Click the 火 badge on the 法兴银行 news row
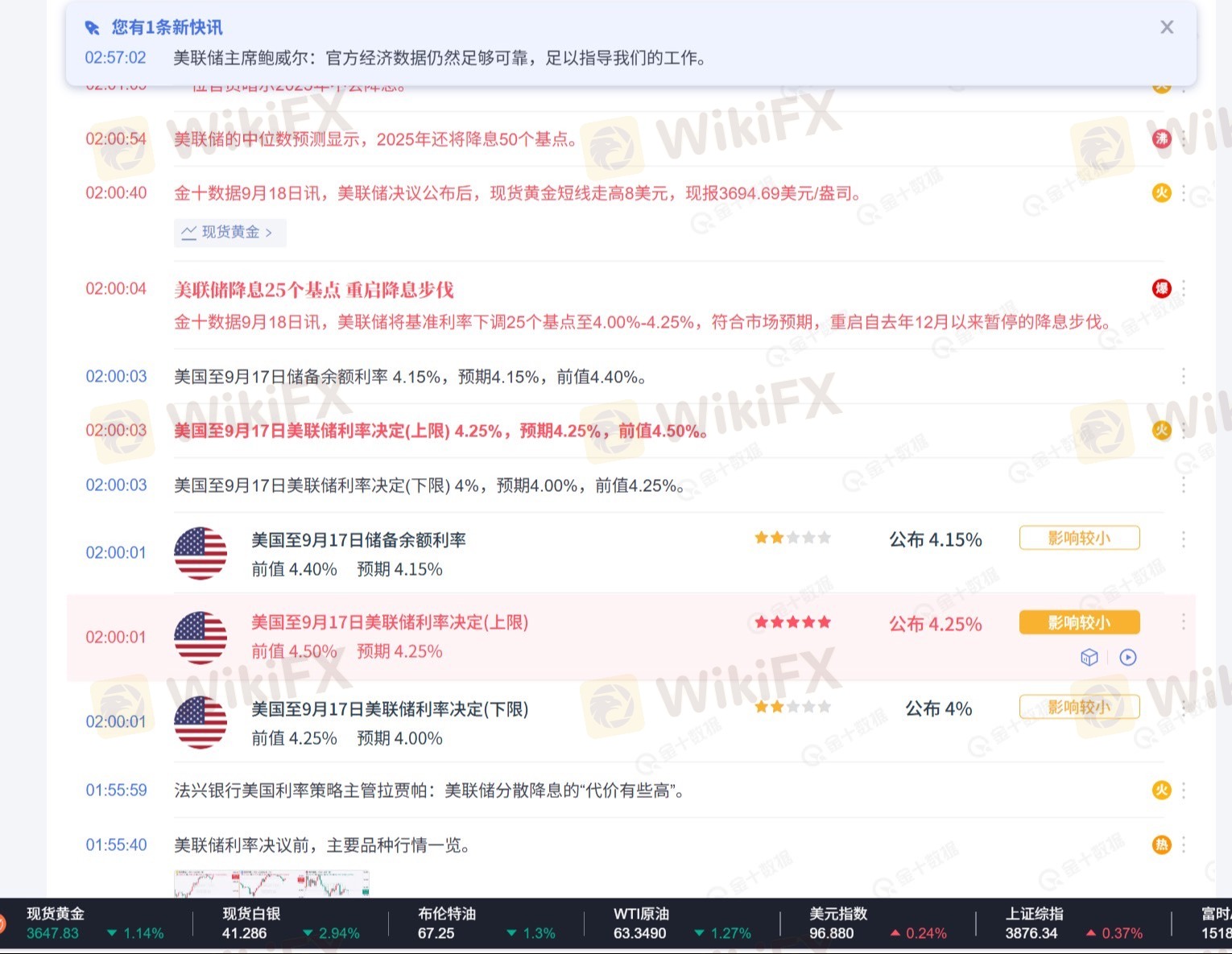This screenshot has width=1232, height=954. click(x=1160, y=791)
